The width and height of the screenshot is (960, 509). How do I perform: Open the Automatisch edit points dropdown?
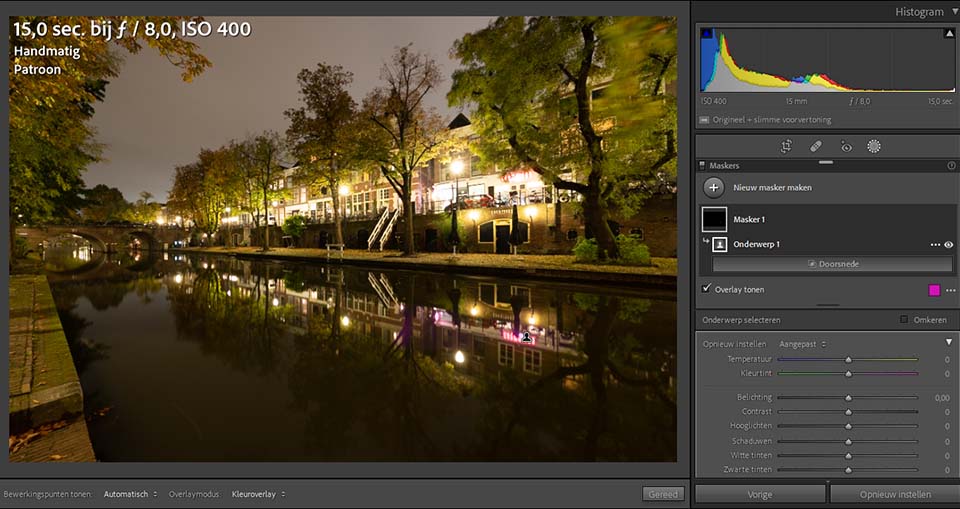coord(130,494)
